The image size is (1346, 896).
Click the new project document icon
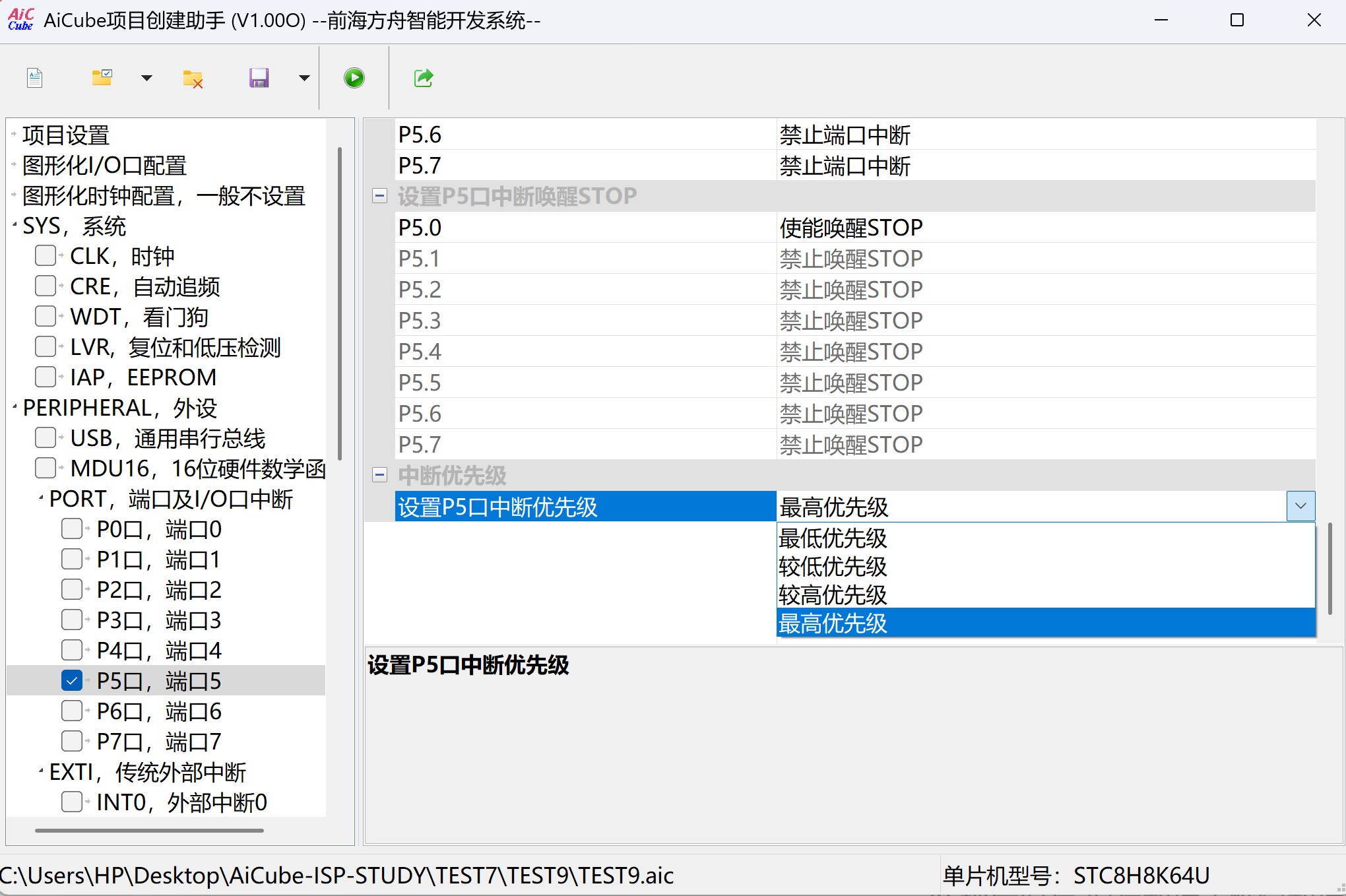[x=35, y=78]
